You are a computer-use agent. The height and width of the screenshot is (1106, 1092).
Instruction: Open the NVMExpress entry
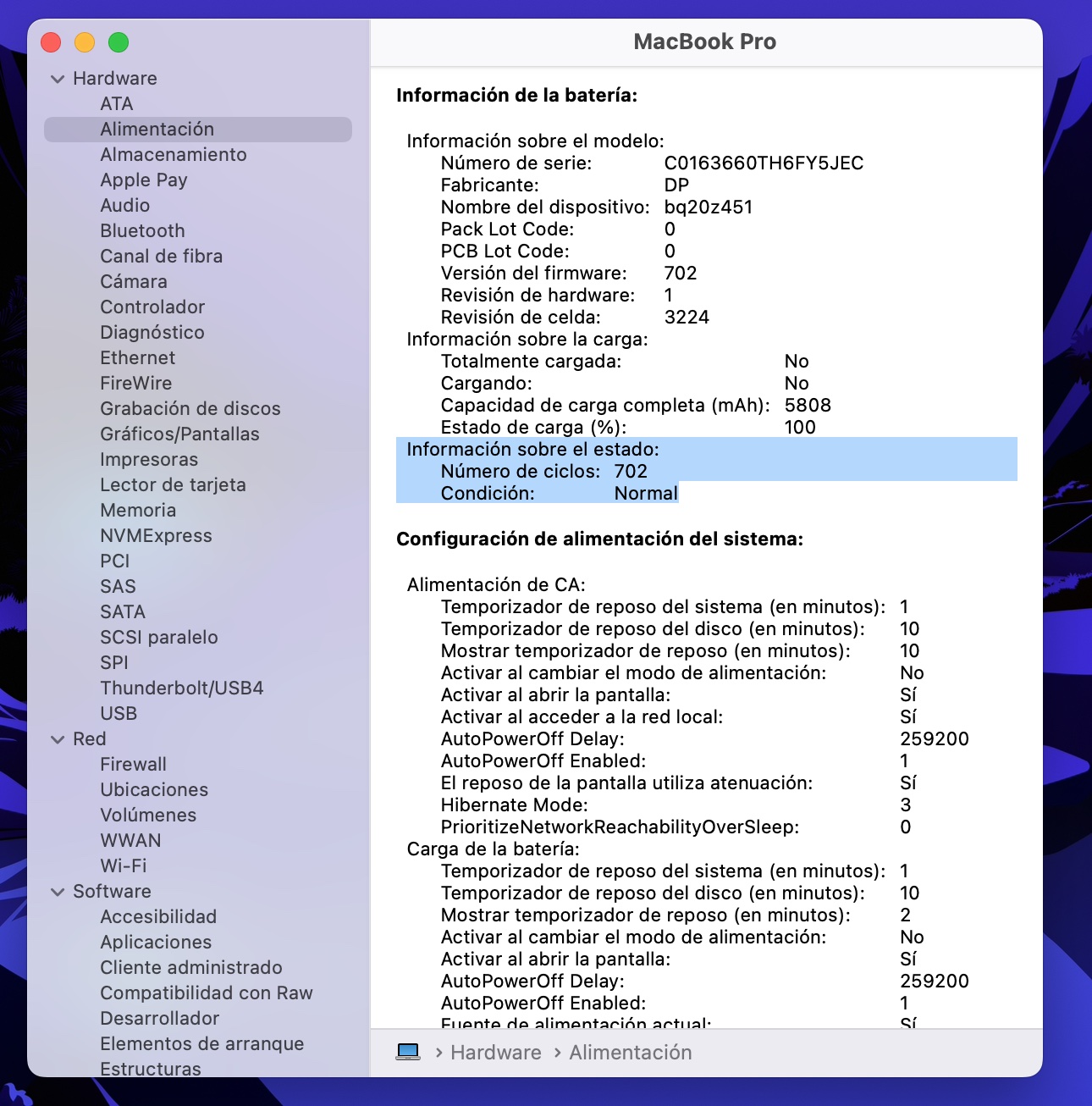[156, 535]
